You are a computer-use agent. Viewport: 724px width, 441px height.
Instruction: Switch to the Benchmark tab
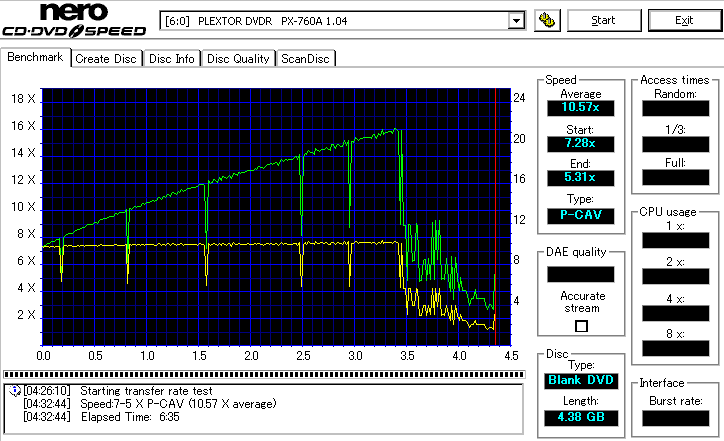click(35, 57)
